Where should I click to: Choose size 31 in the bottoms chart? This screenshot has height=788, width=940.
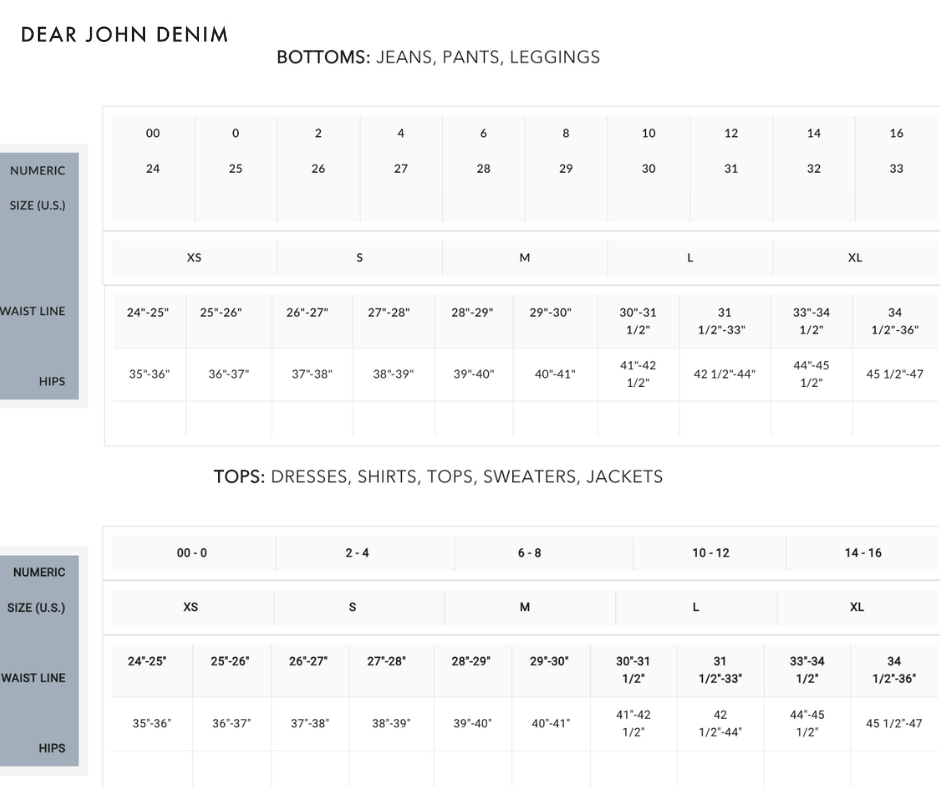click(x=731, y=169)
